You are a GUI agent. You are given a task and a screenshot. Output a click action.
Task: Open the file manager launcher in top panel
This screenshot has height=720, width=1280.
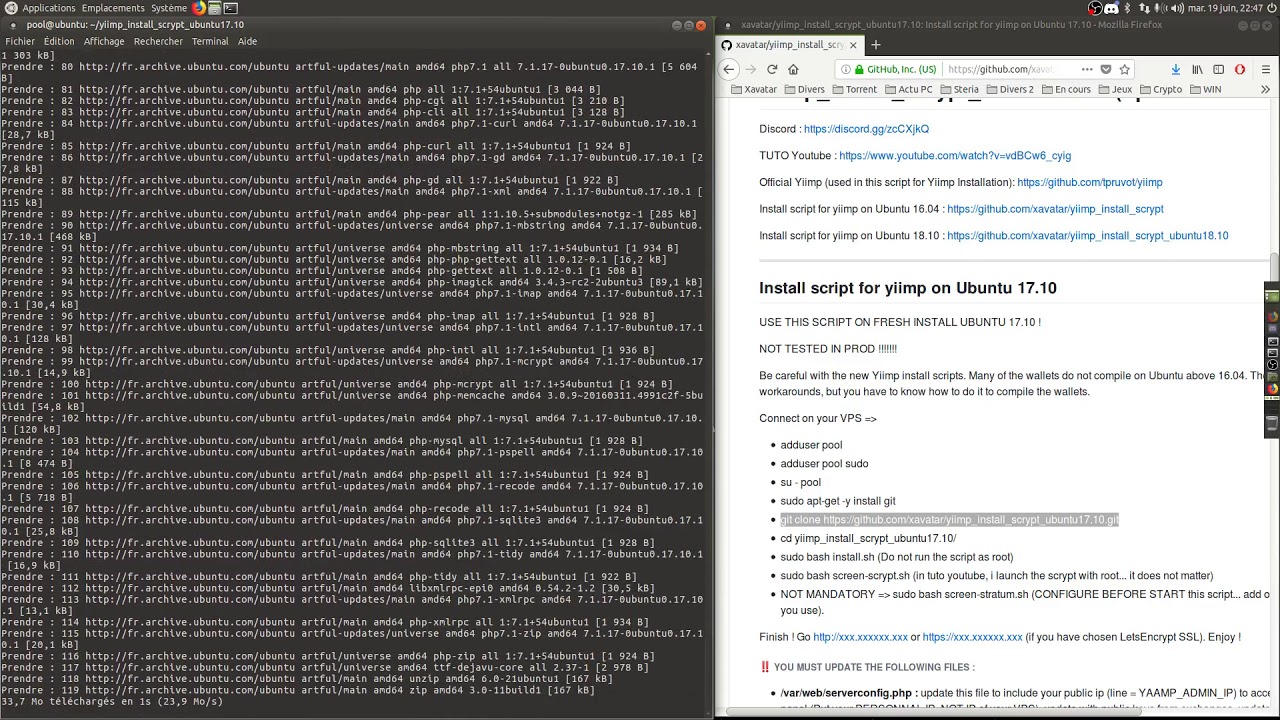click(x=215, y=8)
